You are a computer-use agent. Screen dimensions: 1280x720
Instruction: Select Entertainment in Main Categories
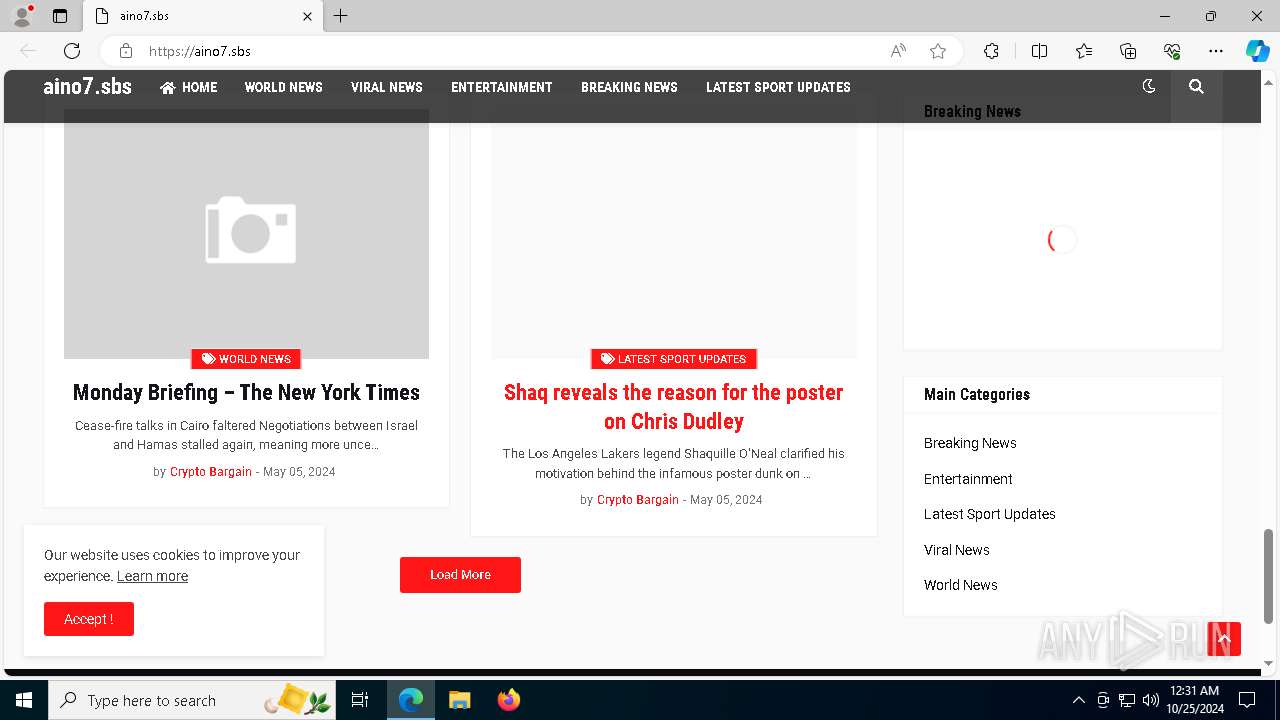(x=968, y=479)
